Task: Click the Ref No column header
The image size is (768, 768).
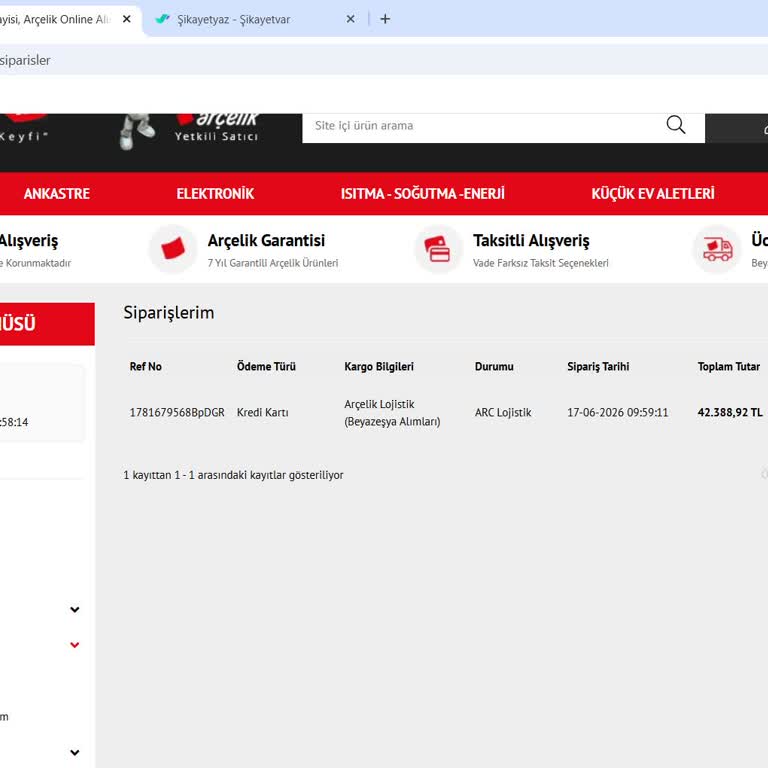Action: [x=145, y=366]
